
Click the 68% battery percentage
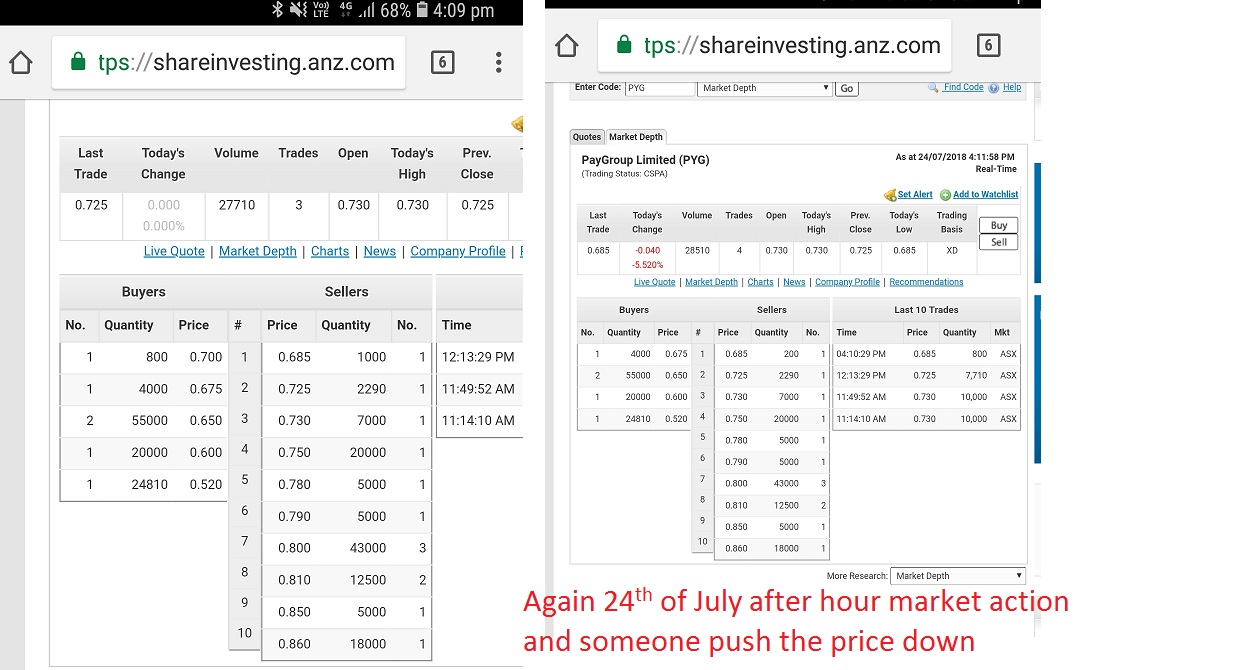[x=395, y=11]
